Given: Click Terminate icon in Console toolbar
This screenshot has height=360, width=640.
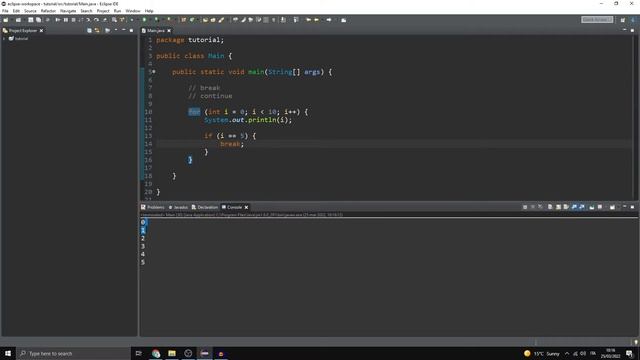Looking at the screenshot, I should pyautogui.click(x=525, y=207).
